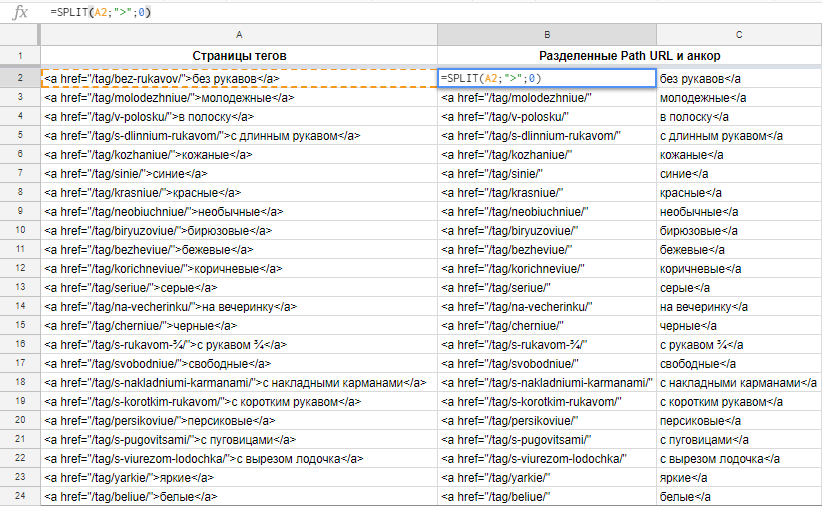Select row 2 header
The image size is (822, 506).
pos(20,78)
